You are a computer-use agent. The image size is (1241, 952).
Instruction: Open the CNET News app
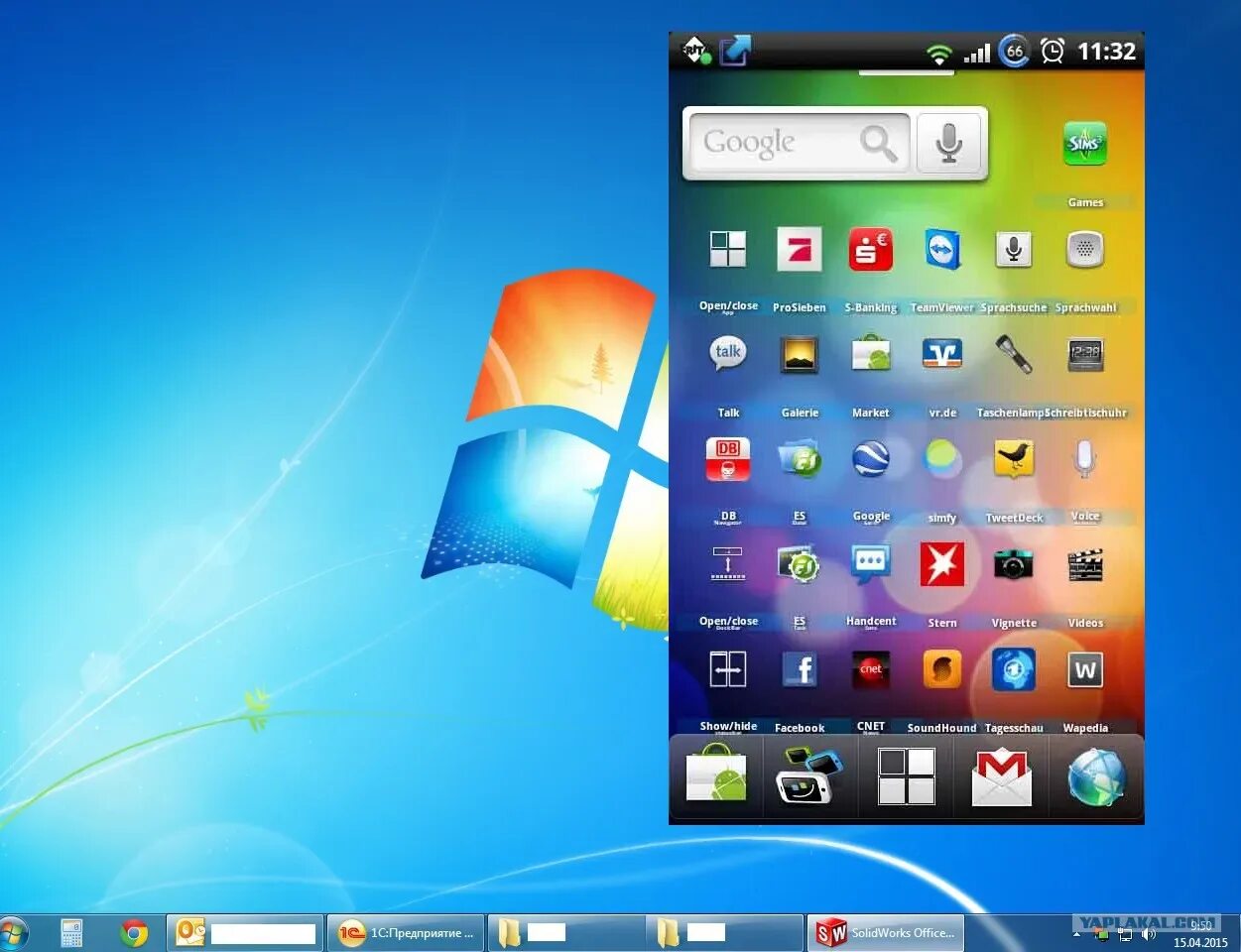pos(871,669)
